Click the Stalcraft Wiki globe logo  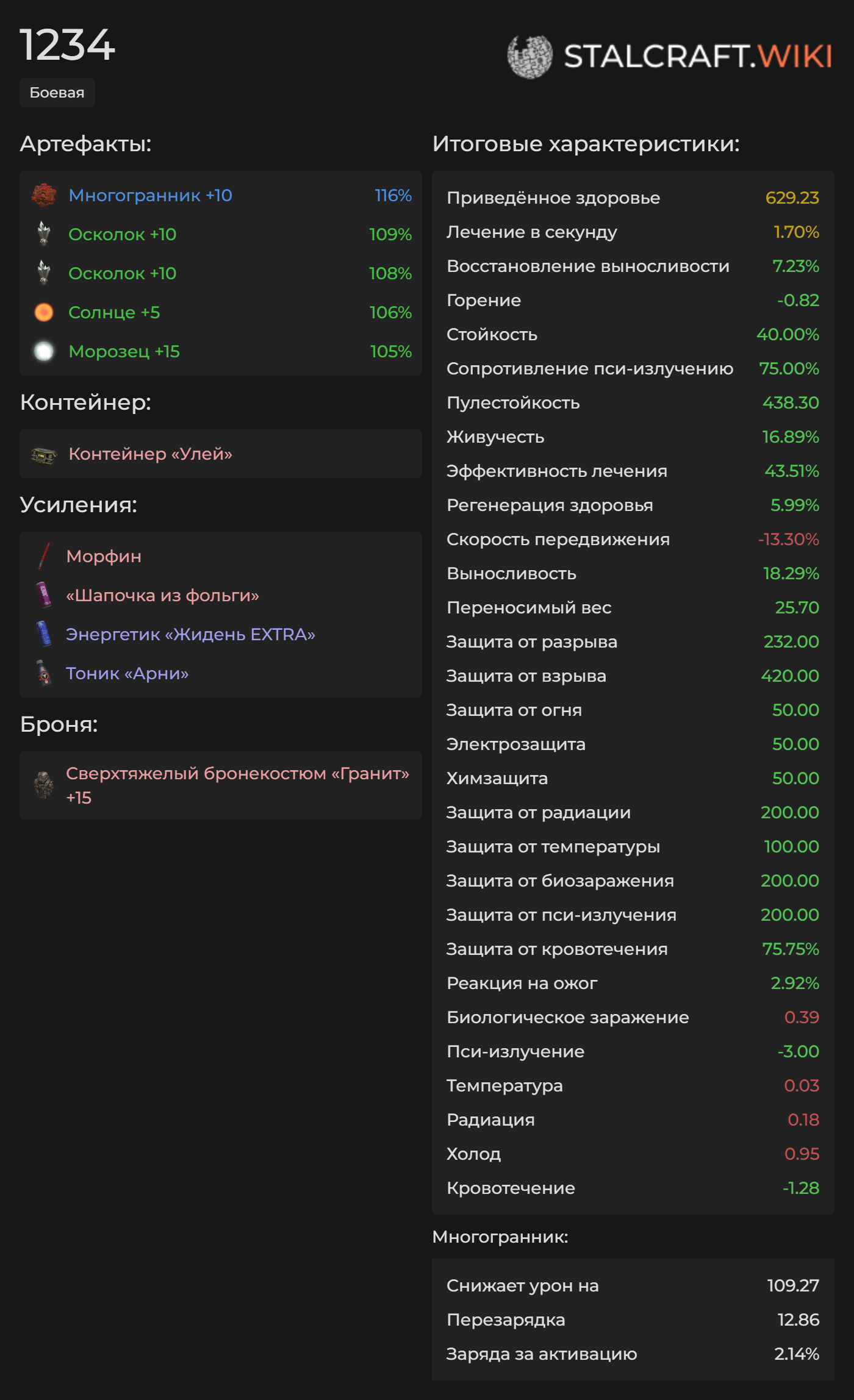coord(529,57)
